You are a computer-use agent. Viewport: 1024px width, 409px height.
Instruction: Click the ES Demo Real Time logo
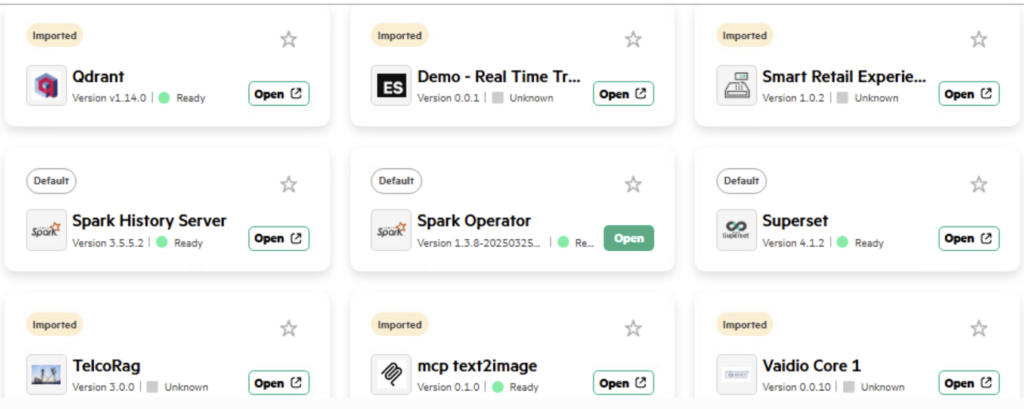(391, 86)
